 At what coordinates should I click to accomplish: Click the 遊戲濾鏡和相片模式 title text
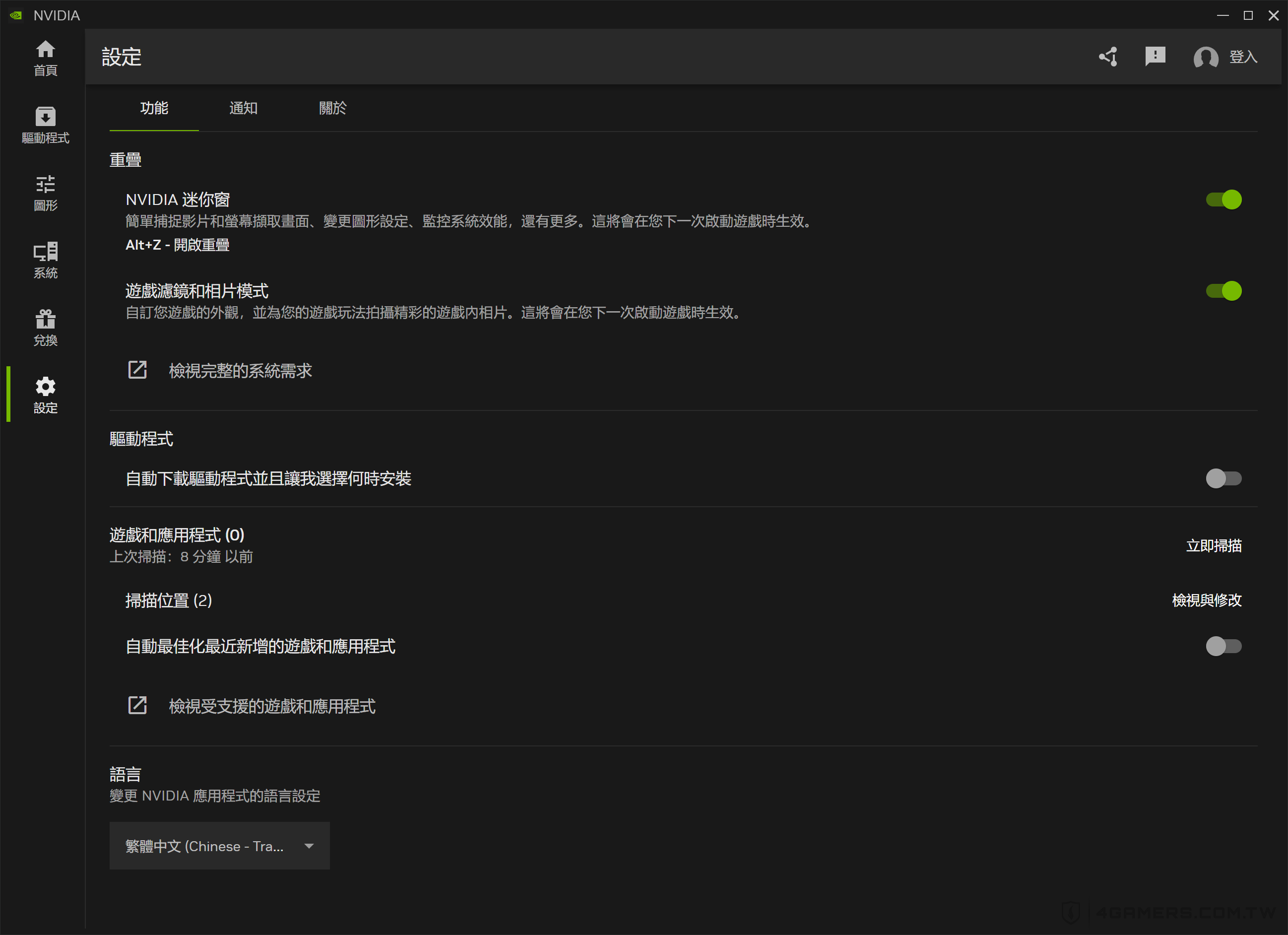pos(197,291)
